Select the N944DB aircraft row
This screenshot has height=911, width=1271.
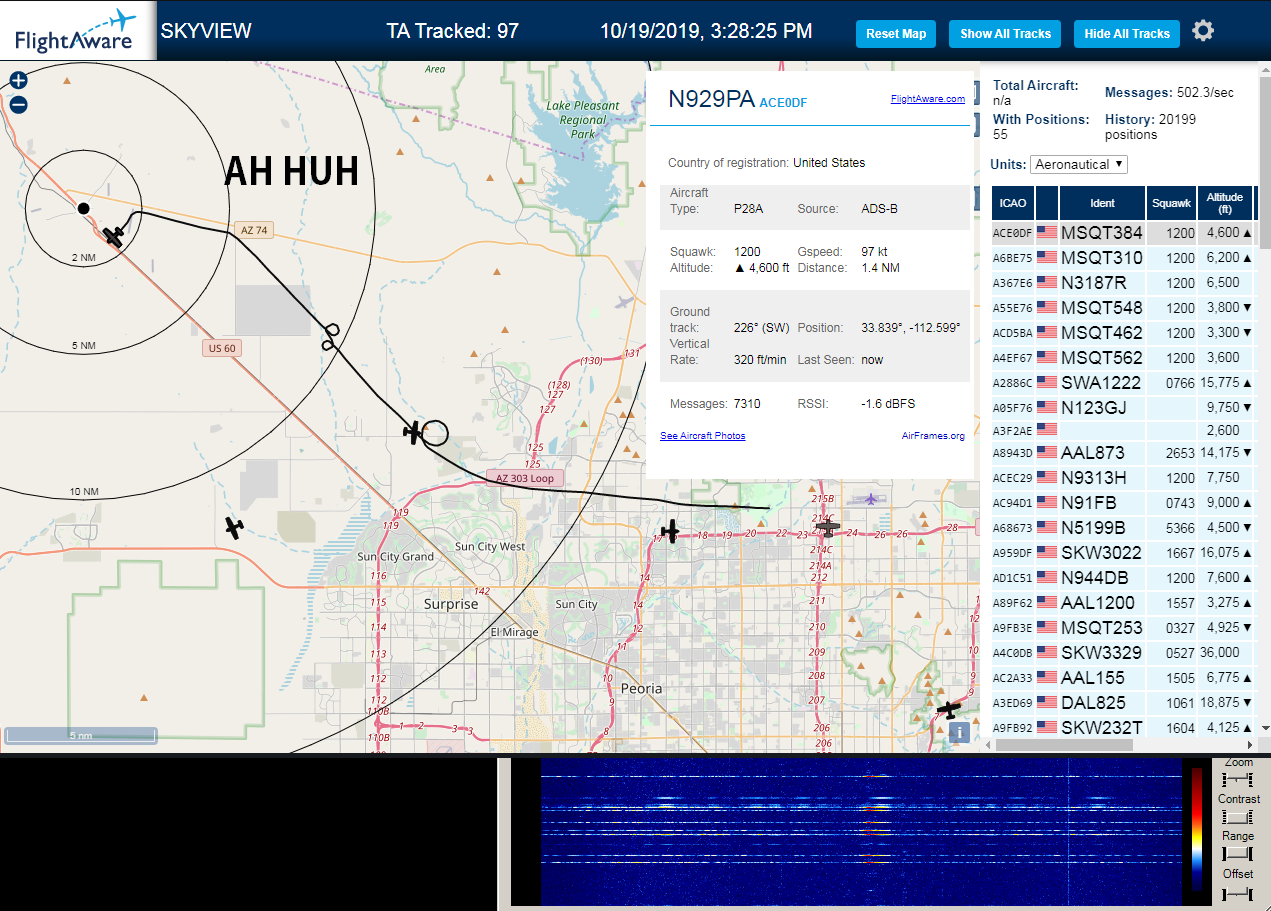coord(1124,578)
